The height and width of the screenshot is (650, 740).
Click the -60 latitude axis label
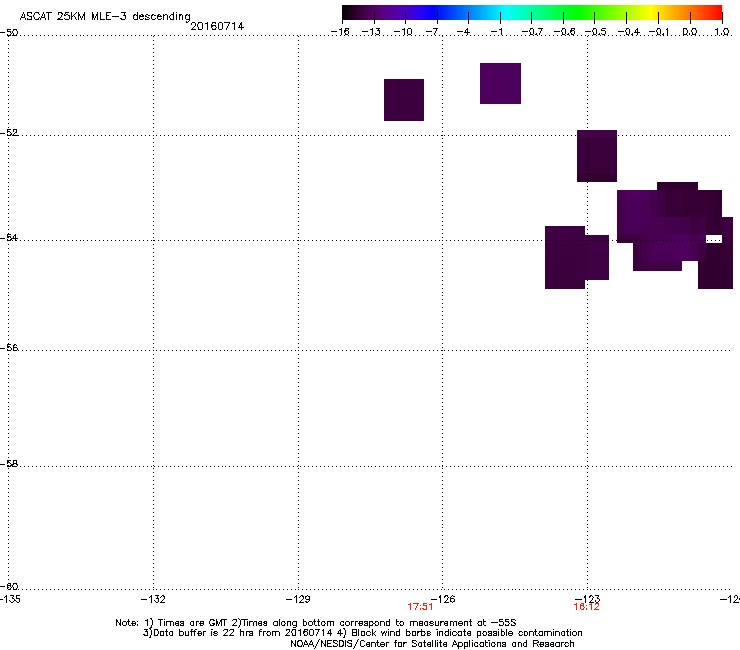pyautogui.click(x=9, y=587)
